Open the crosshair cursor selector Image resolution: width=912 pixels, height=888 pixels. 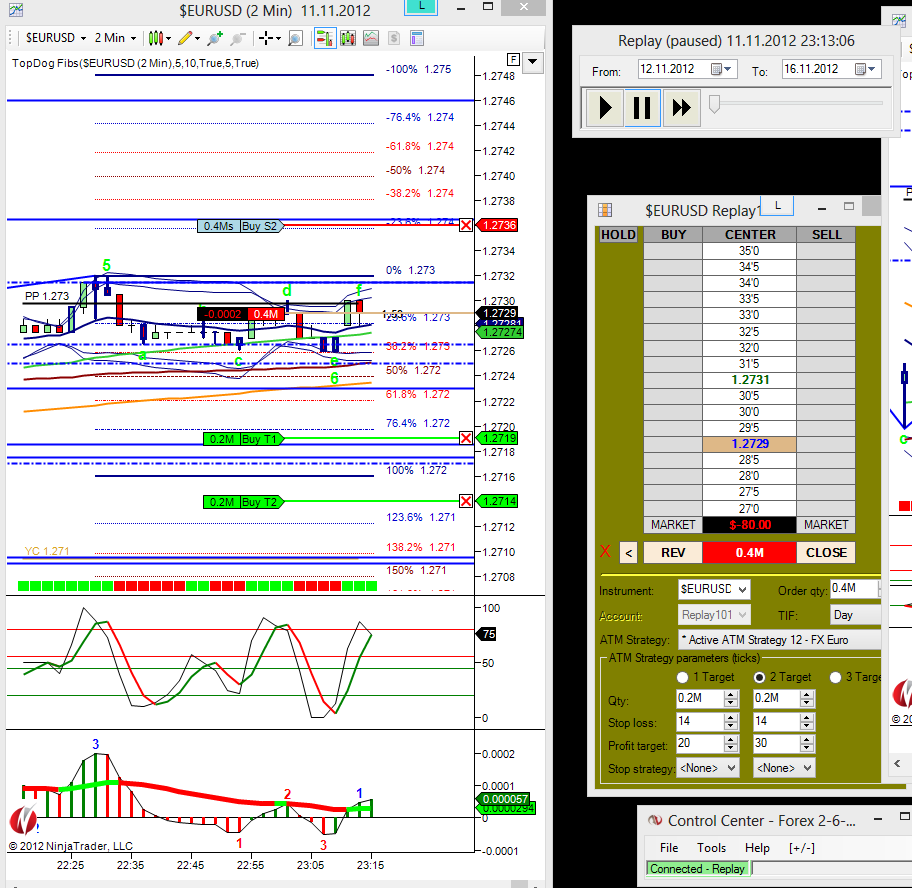[x=269, y=38]
